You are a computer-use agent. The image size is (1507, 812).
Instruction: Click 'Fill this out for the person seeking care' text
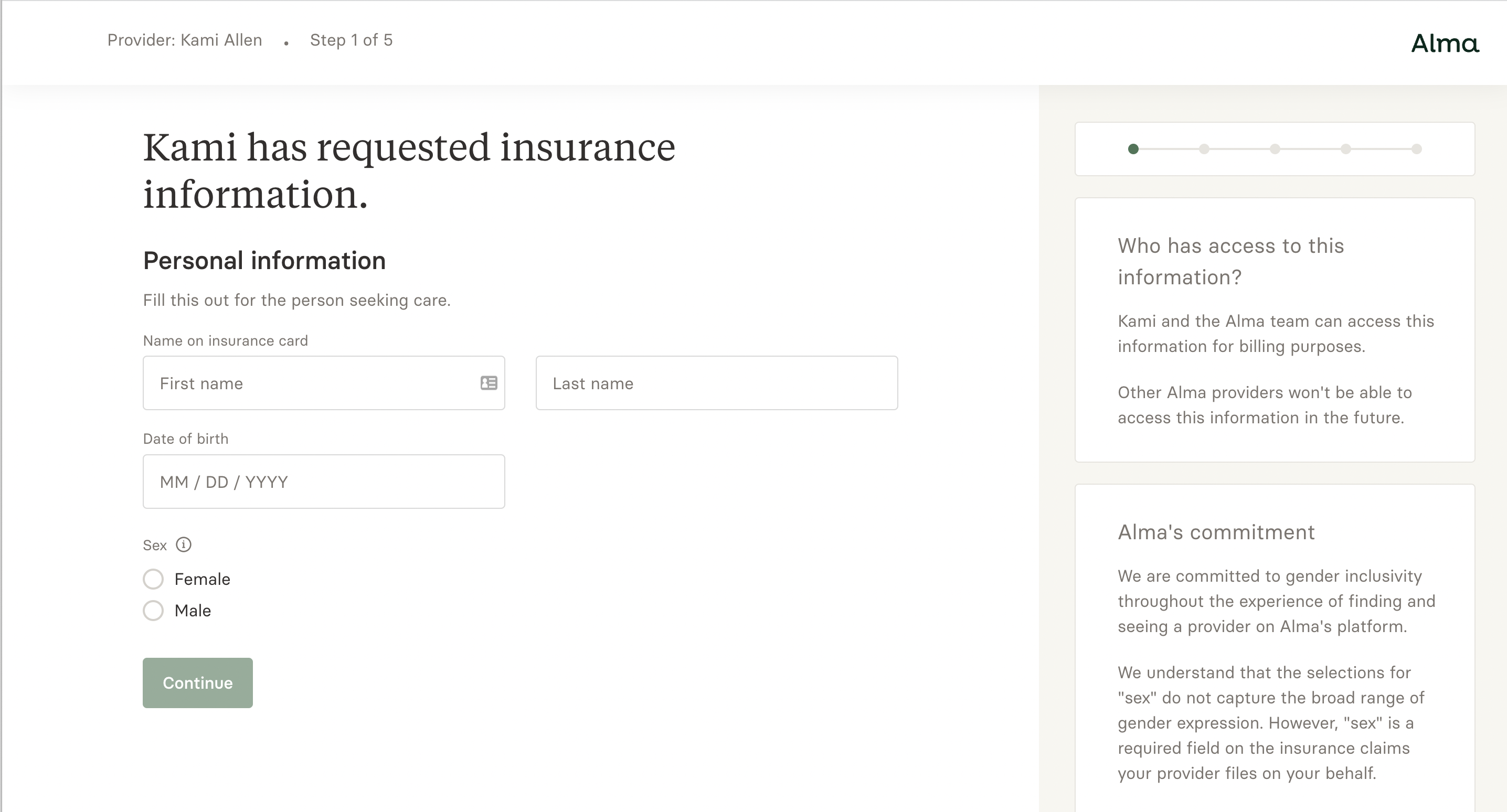296,300
